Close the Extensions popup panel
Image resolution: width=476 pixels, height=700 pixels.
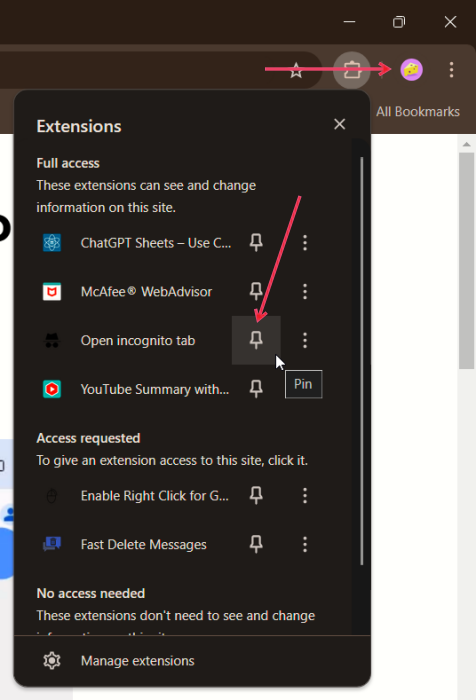(340, 124)
